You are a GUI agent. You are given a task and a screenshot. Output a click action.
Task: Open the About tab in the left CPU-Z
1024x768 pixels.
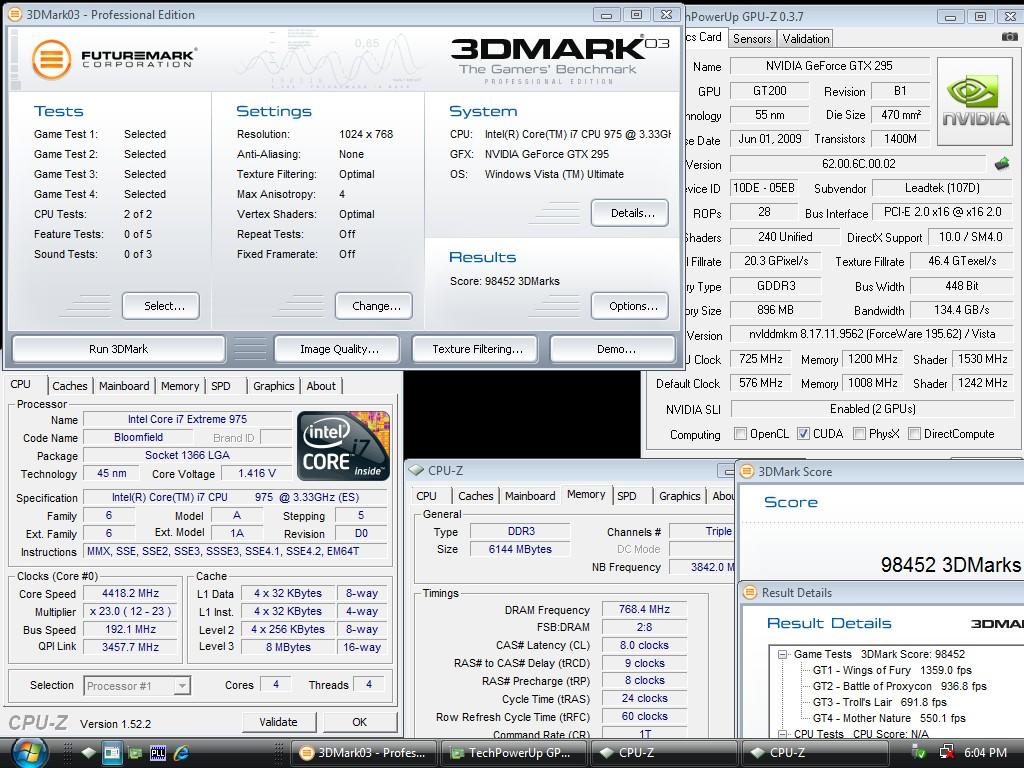[x=321, y=386]
